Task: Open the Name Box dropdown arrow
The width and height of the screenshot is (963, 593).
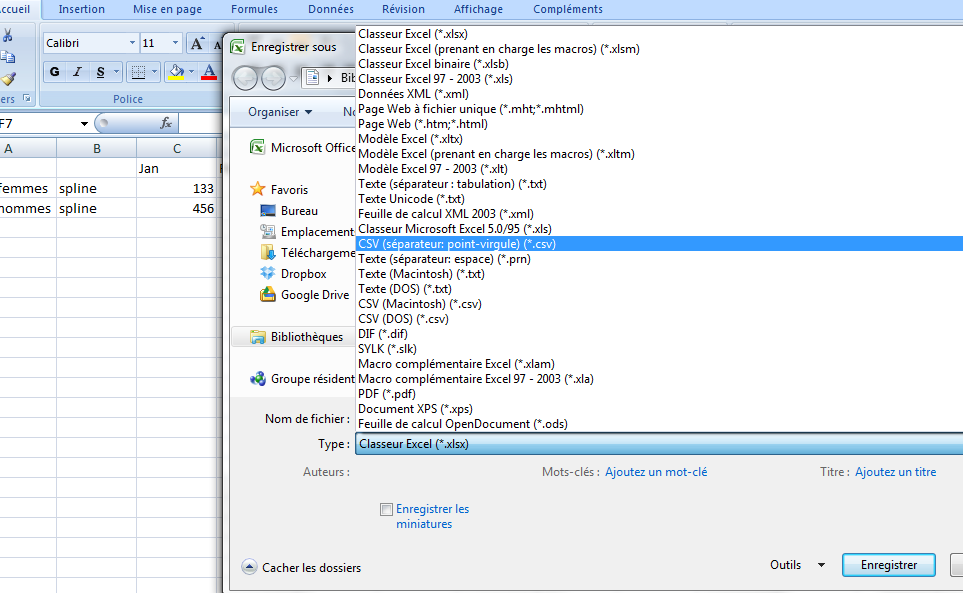Action: pos(84,123)
